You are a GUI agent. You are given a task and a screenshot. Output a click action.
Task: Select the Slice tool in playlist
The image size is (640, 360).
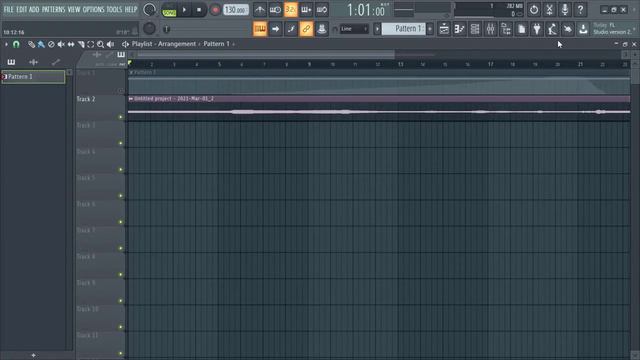(x=81, y=44)
